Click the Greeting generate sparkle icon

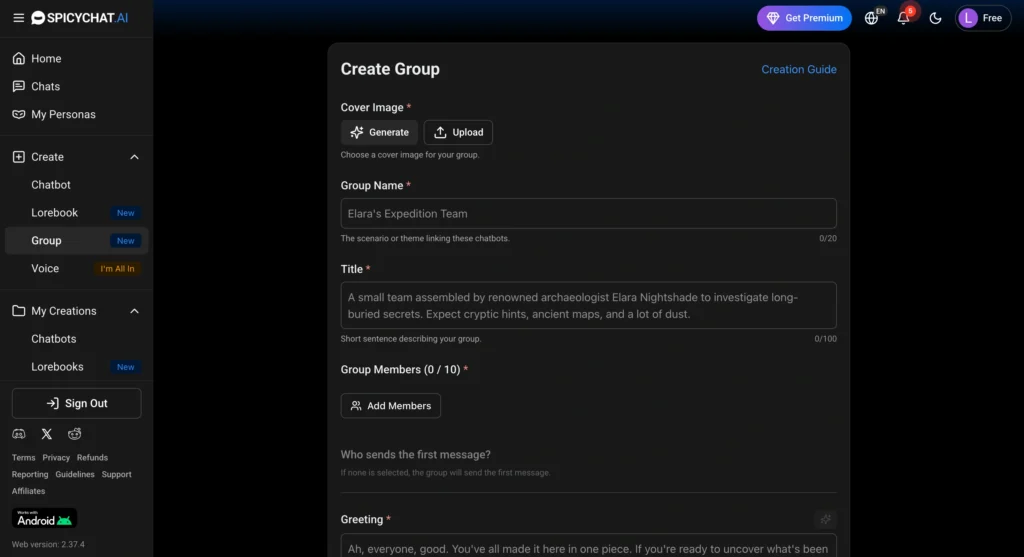825,520
